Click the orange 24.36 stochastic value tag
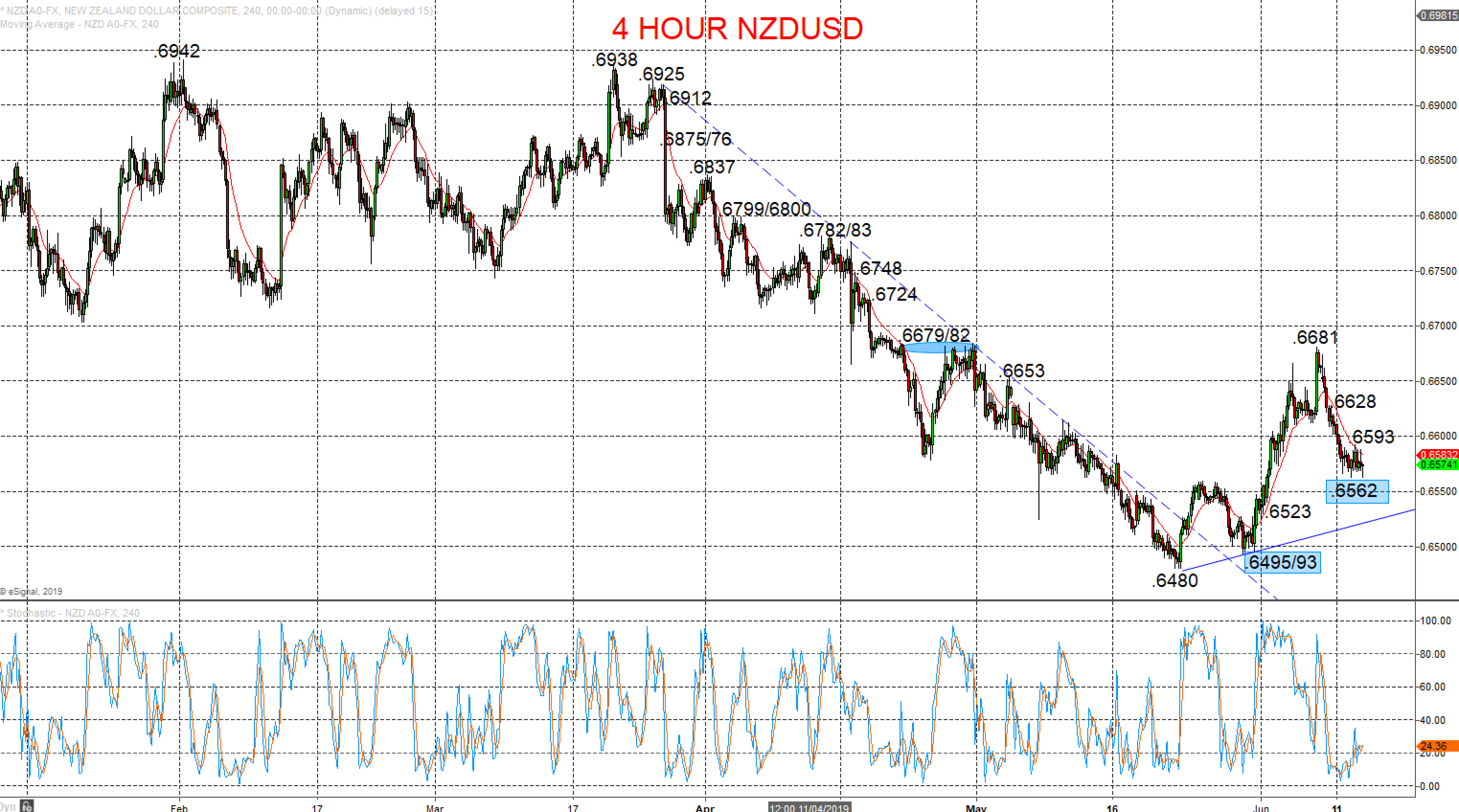This screenshot has width=1459, height=812. pyautogui.click(x=1437, y=746)
